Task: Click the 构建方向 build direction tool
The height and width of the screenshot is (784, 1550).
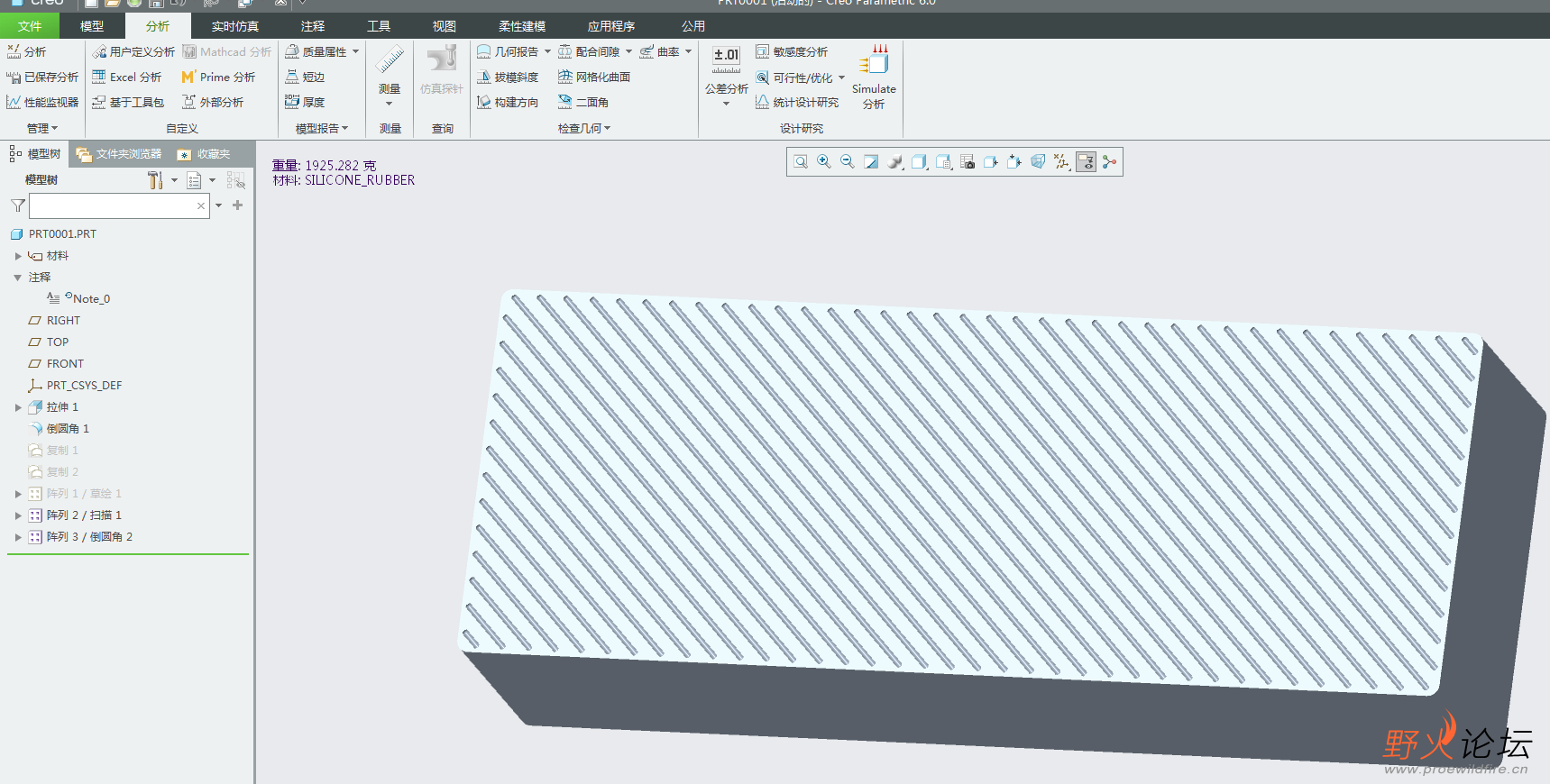Action: click(x=508, y=103)
